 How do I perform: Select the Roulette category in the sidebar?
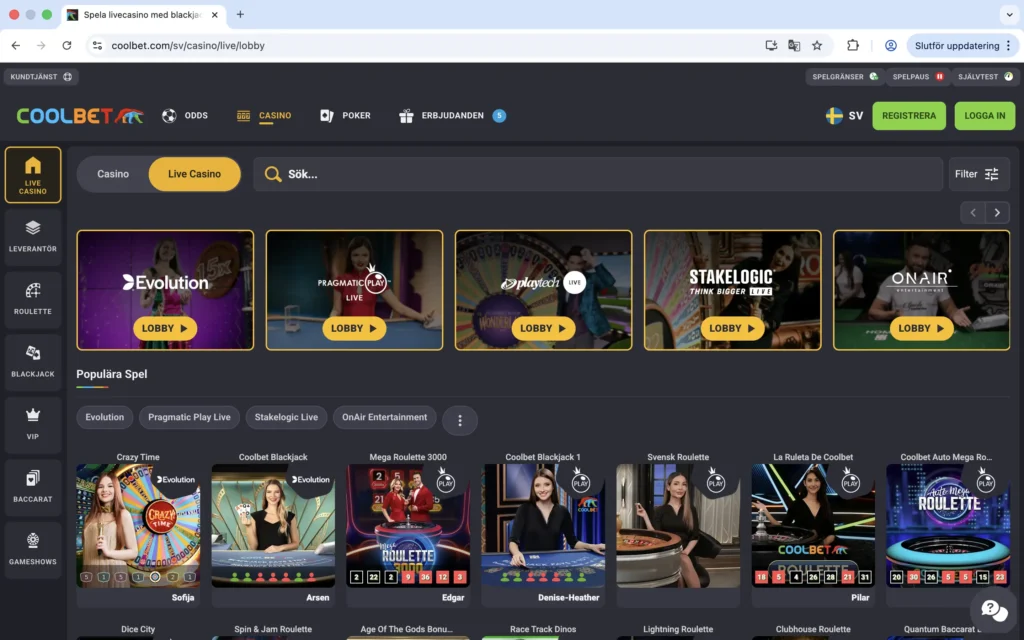(x=32, y=300)
